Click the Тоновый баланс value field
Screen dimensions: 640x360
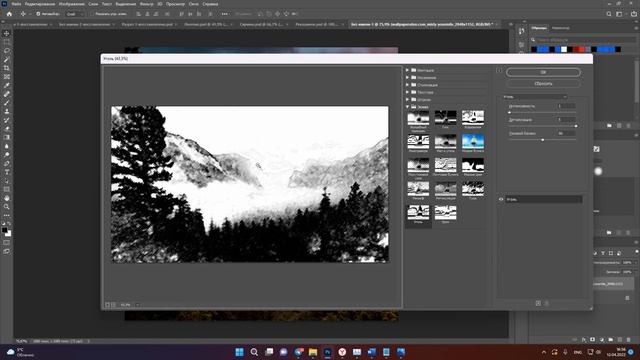pyautogui.click(x=567, y=133)
